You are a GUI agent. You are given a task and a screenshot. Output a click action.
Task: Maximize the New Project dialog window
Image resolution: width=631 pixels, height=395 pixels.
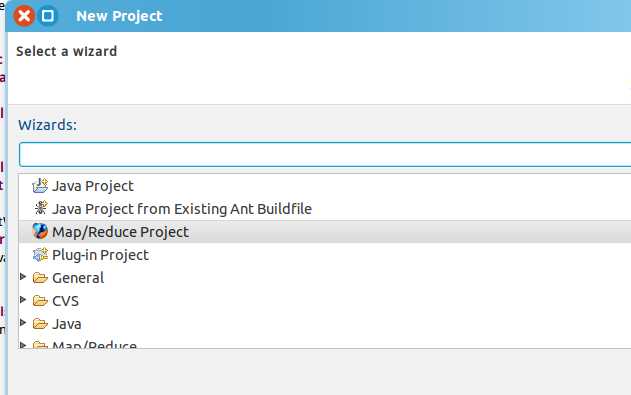48,16
